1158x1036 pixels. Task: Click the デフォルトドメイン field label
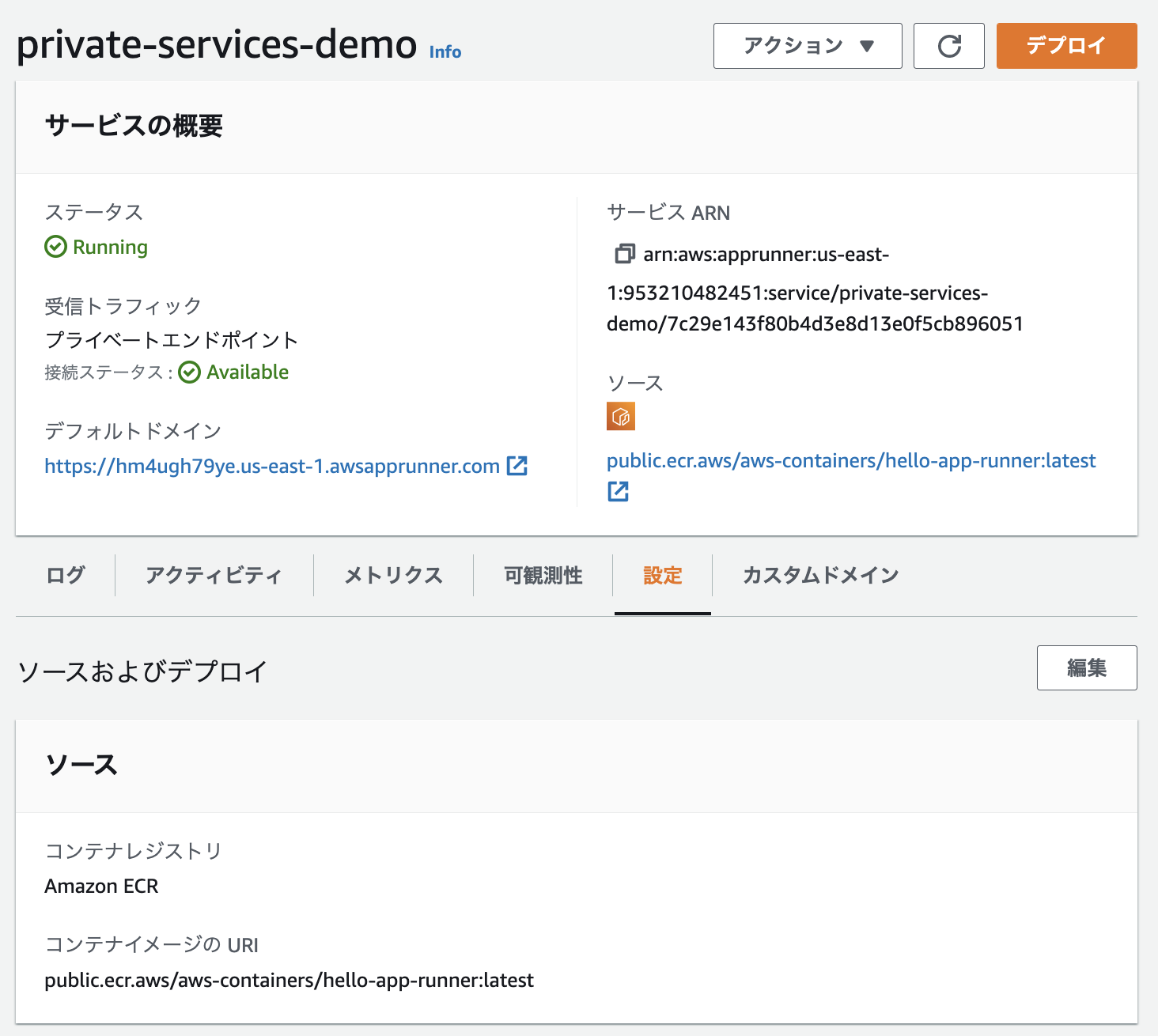[x=133, y=431]
